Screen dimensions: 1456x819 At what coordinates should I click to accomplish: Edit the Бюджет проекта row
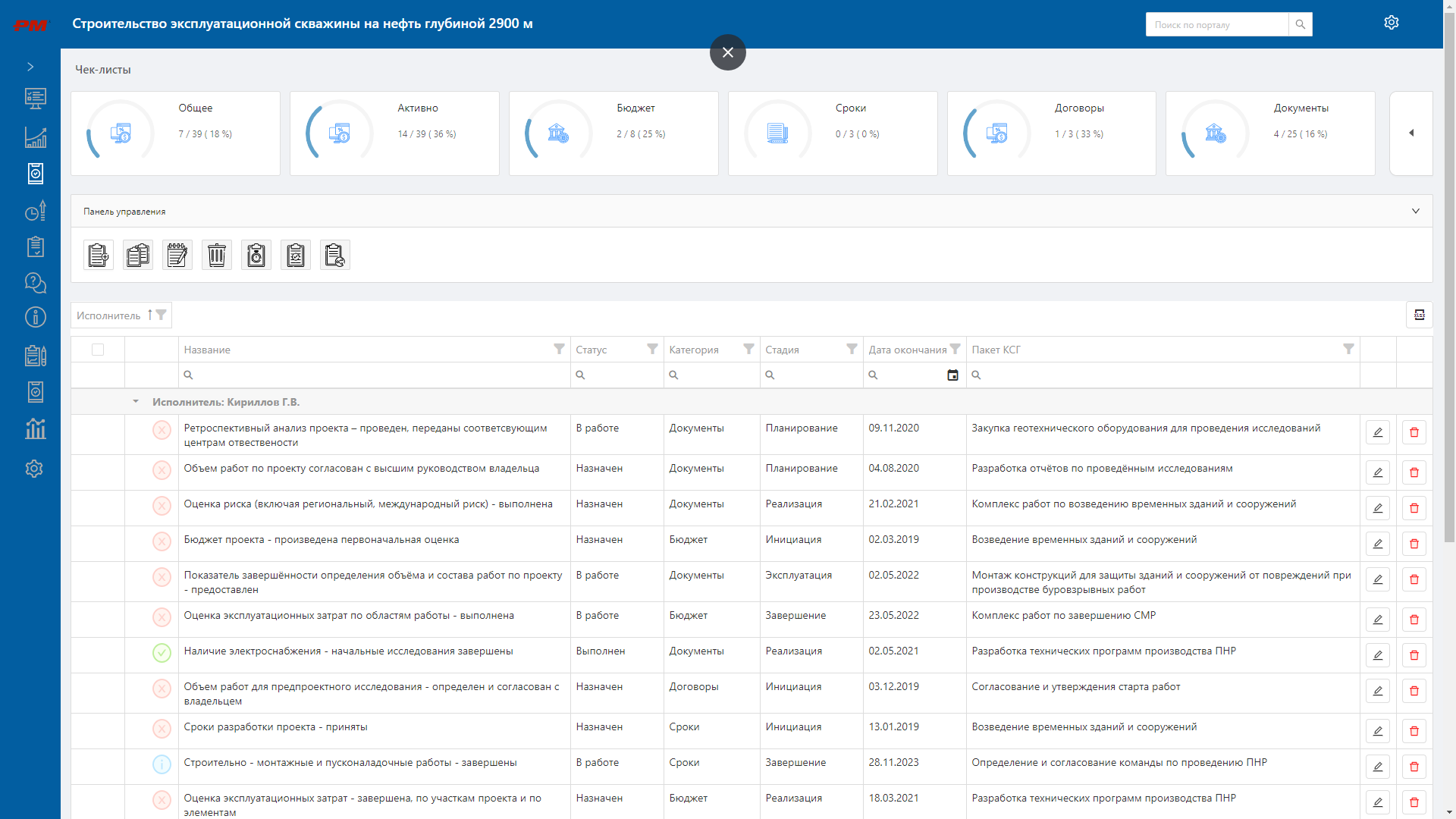coord(1378,544)
